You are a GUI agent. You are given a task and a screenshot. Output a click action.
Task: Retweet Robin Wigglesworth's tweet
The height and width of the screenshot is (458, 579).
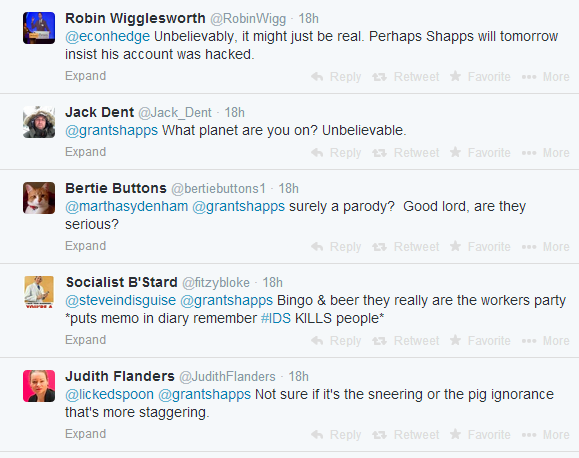[x=405, y=77]
